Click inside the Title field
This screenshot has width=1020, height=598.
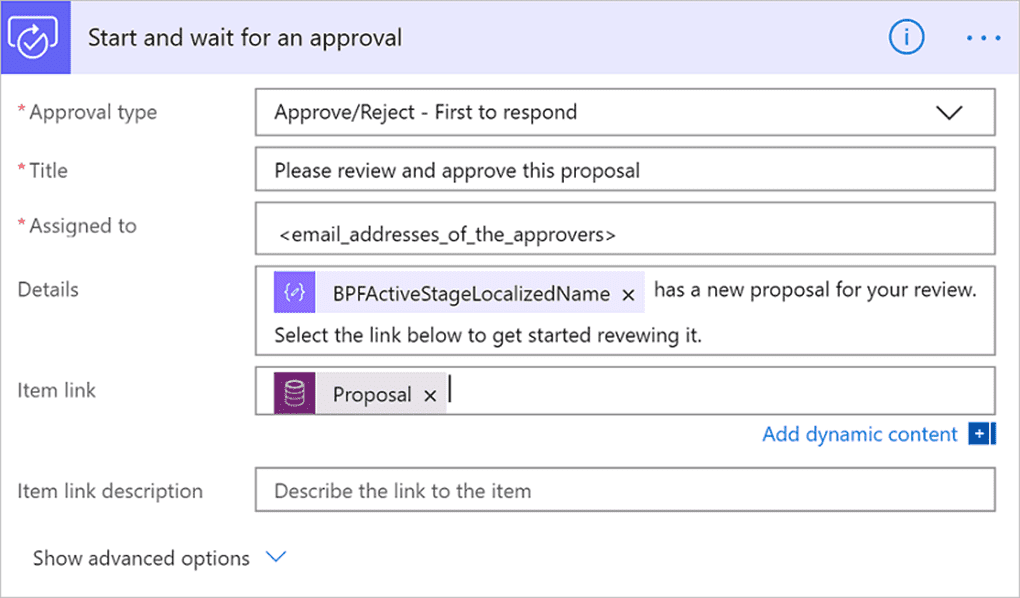[625, 169]
